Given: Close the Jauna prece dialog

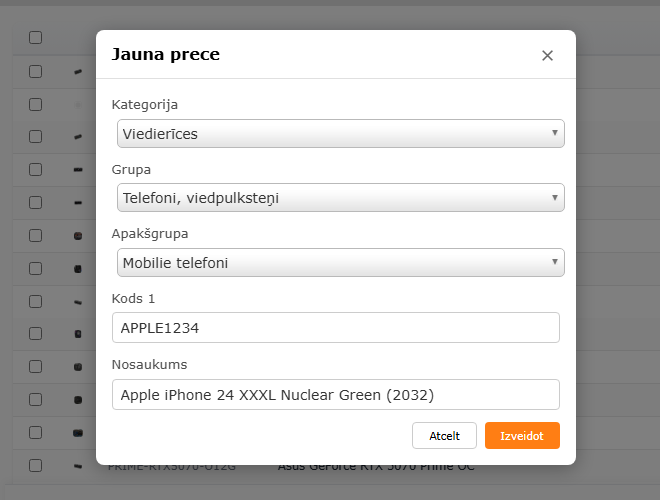Looking at the screenshot, I should [x=547, y=56].
